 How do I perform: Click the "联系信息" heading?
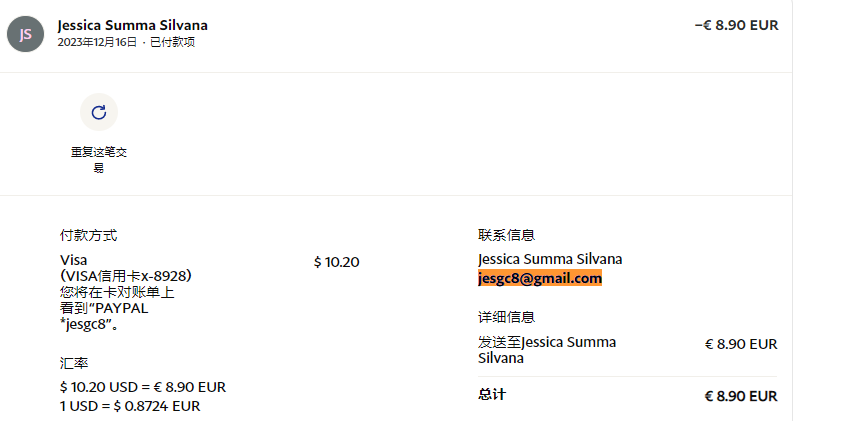[x=506, y=235]
